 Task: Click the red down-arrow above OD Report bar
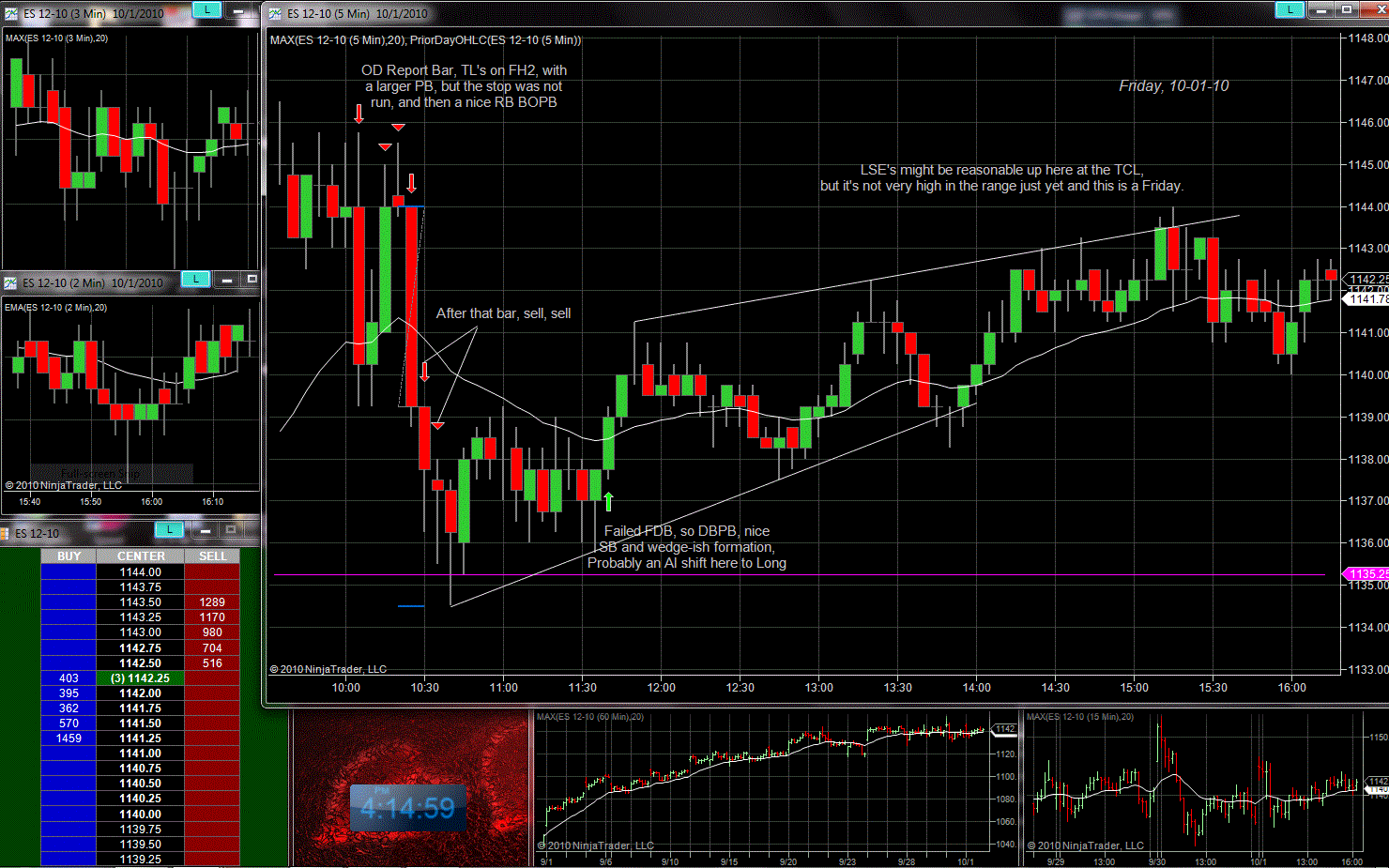pyautogui.click(x=359, y=114)
